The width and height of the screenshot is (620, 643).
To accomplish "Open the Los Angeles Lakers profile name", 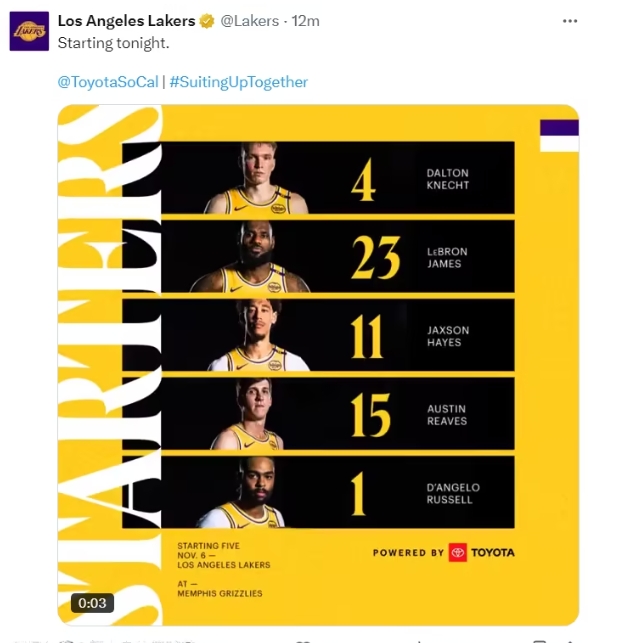I will [126, 21].
